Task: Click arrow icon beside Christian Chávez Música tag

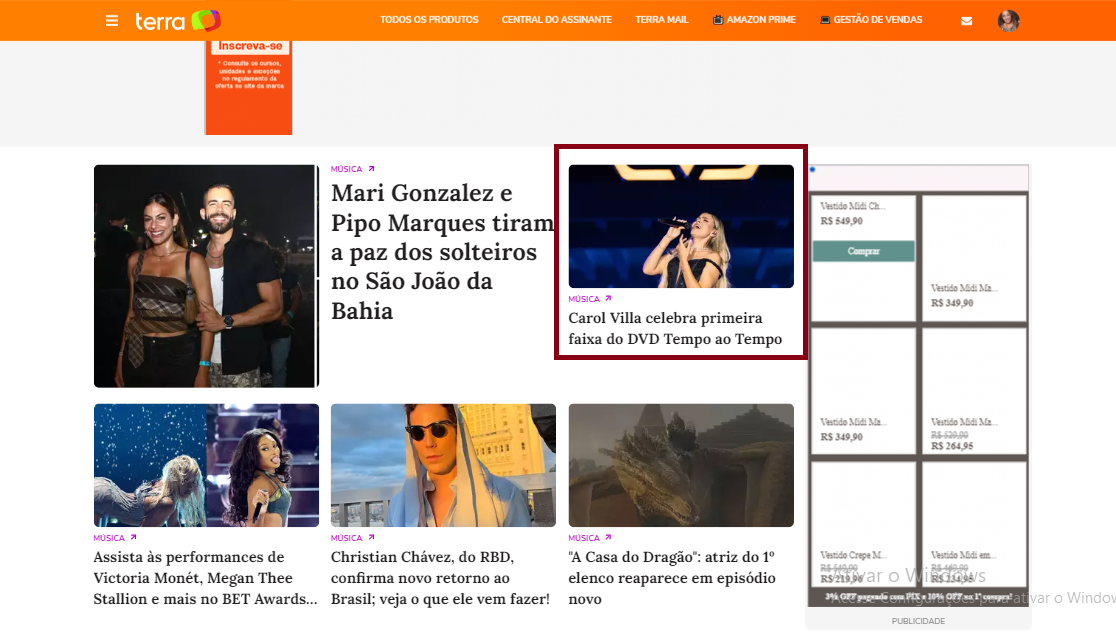Action: point(372,537)
